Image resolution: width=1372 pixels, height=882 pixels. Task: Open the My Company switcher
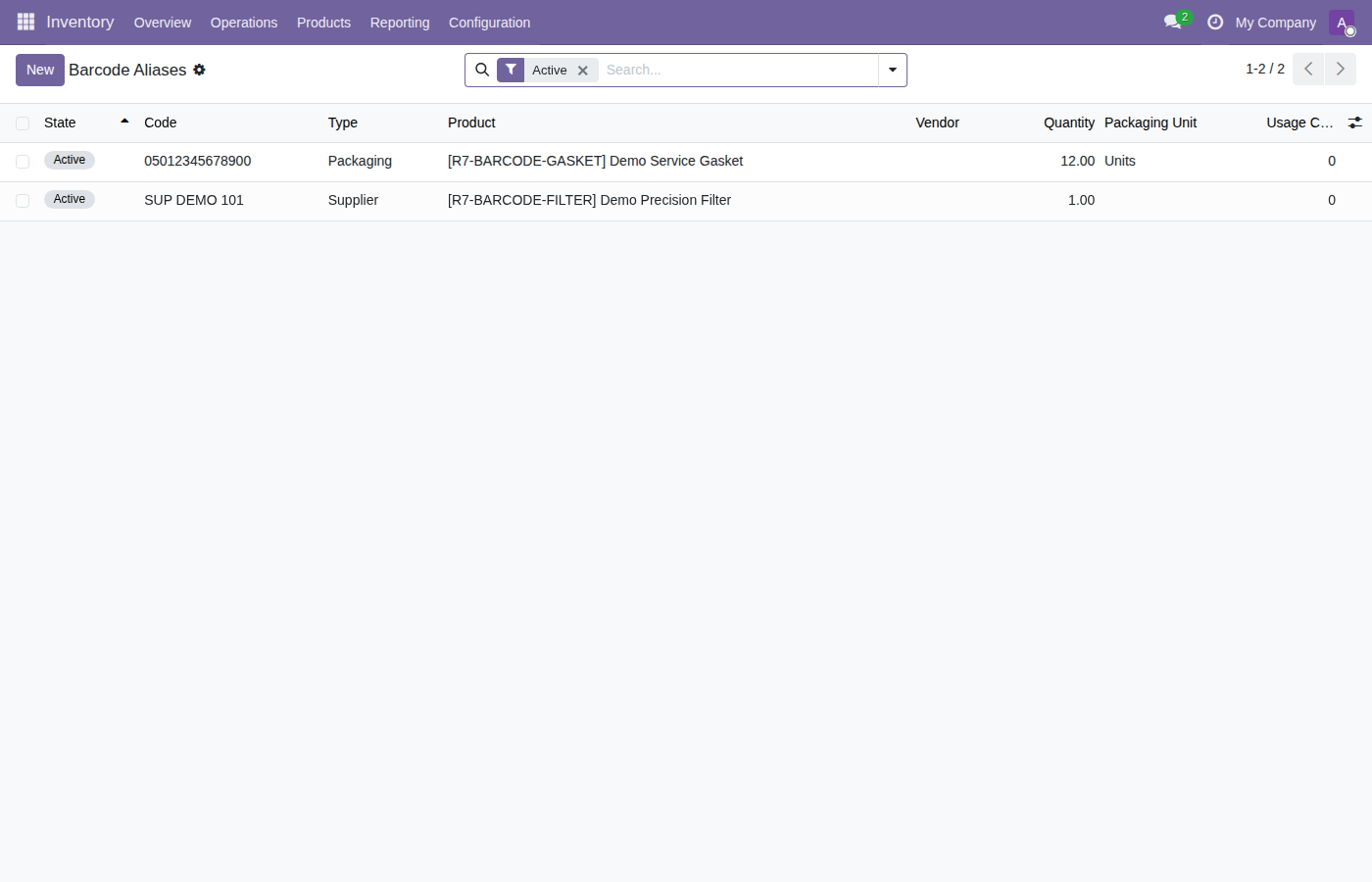(x=1276, y=23)
